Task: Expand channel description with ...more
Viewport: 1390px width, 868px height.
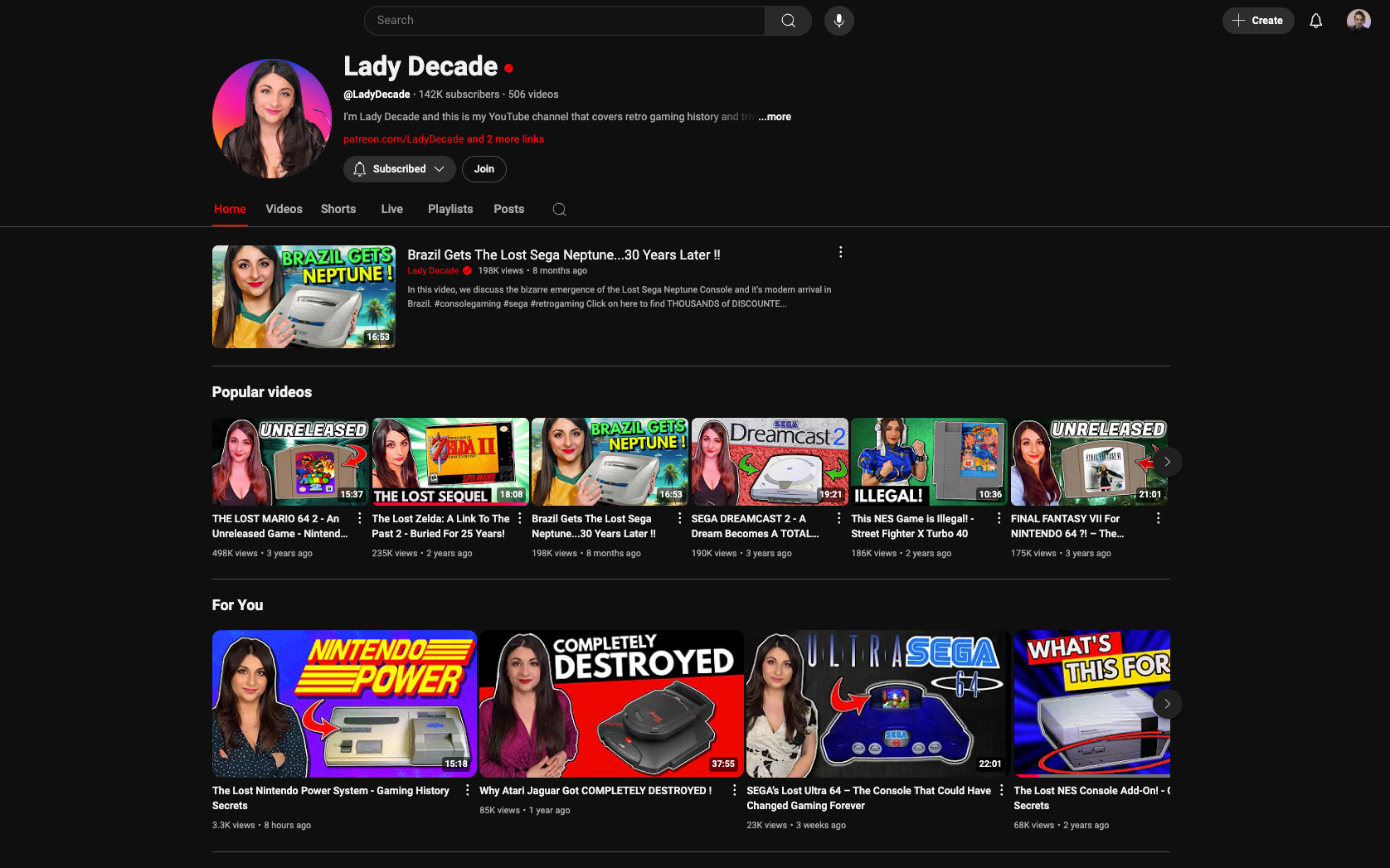Action: tap(775, 117)
